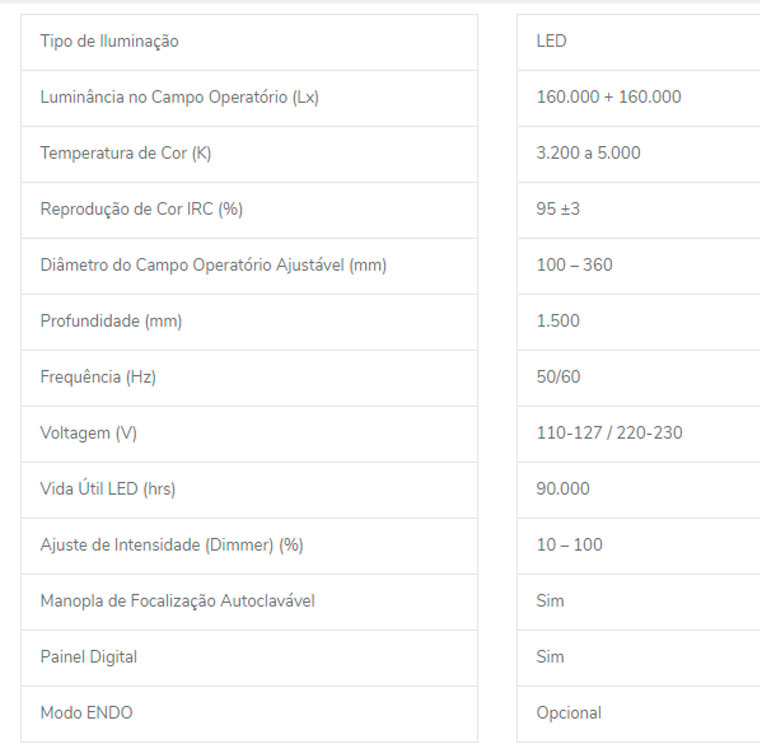The image size is (760, 746).
Task: Select the "110-127 / 220-230" voltage value
Action: 610,434
